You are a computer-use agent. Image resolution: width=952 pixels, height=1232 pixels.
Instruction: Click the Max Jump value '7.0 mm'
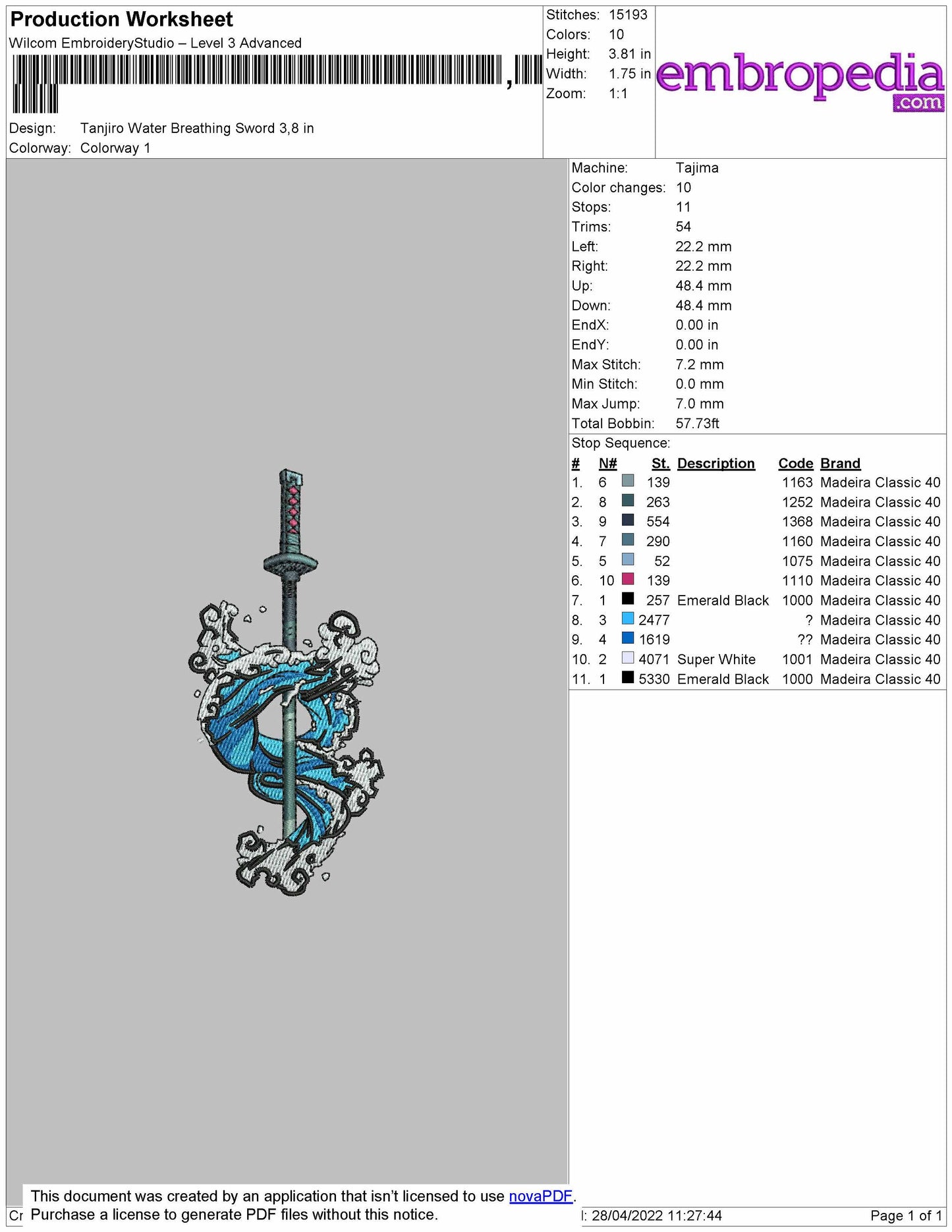[x=700, y=404]
